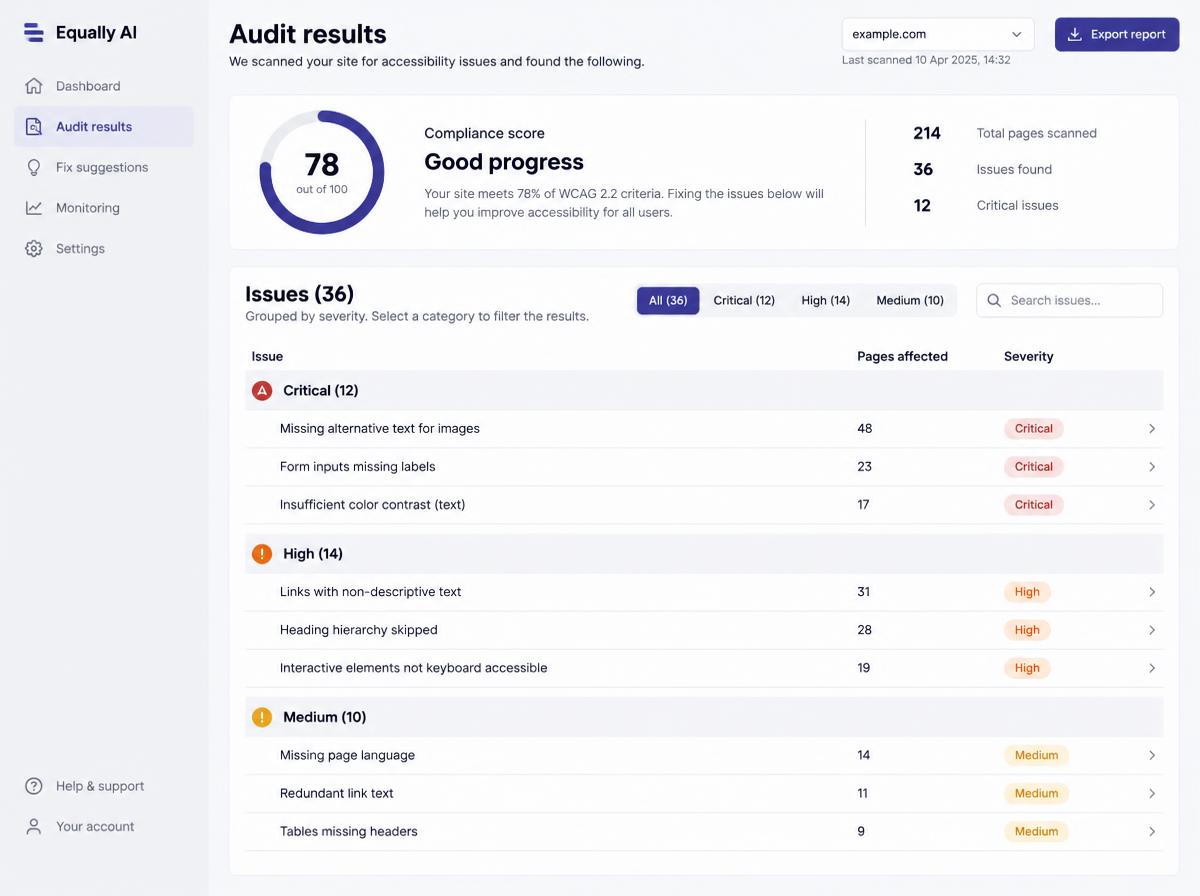Click the Issue column header

coord(267,356)
